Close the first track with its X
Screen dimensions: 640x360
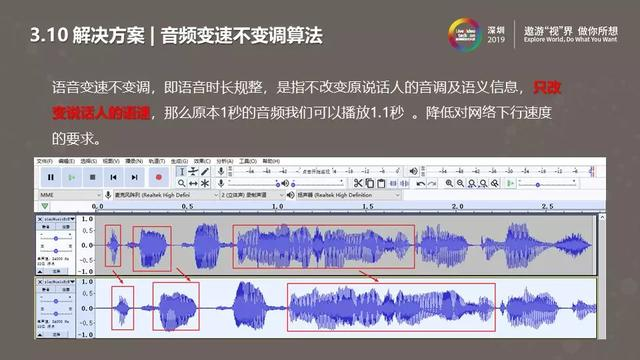40,219
